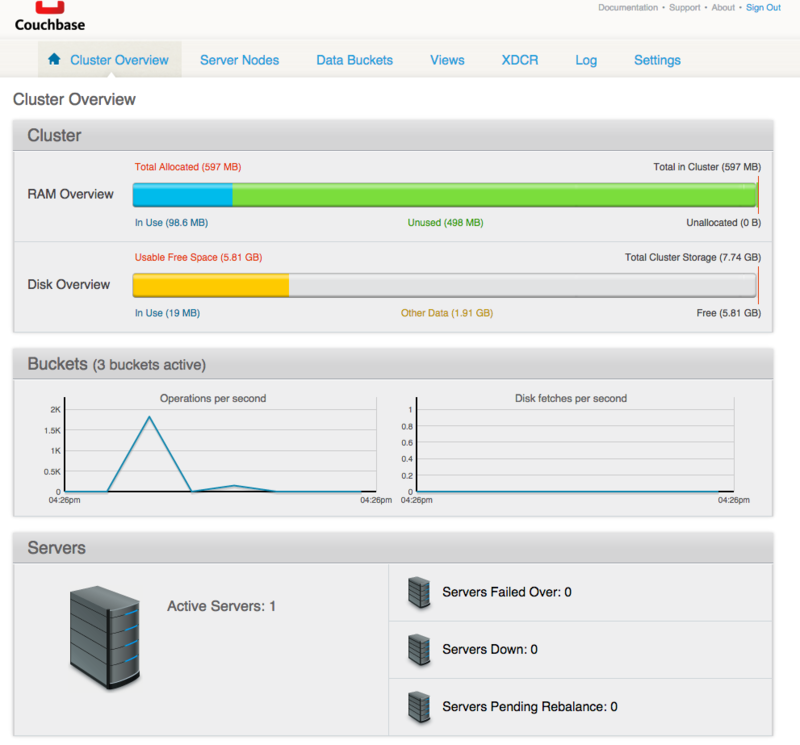Click the green Unused RAM bar segment

(x=494, y=195)
